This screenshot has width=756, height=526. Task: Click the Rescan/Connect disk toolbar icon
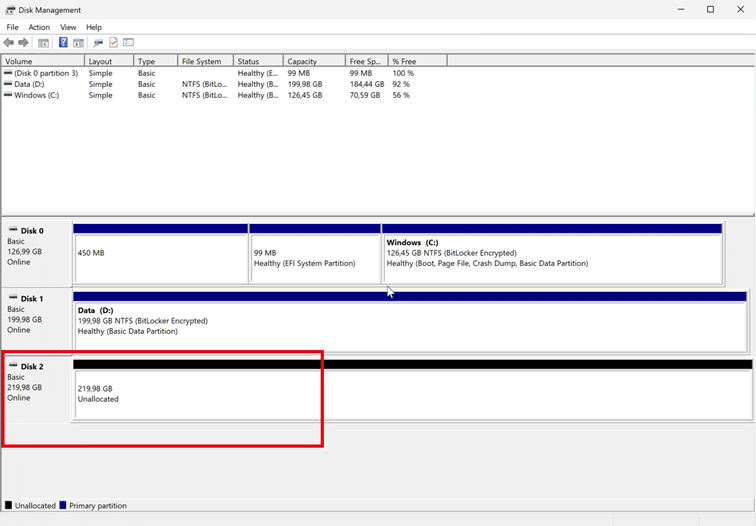click(98, 43)
